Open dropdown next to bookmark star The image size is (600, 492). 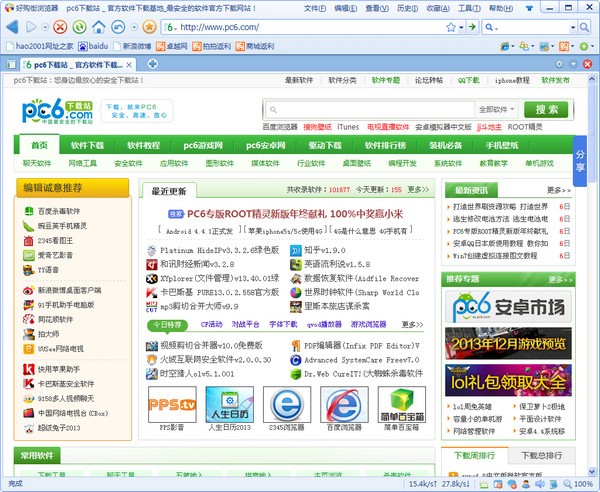click(x=461, y=28)
